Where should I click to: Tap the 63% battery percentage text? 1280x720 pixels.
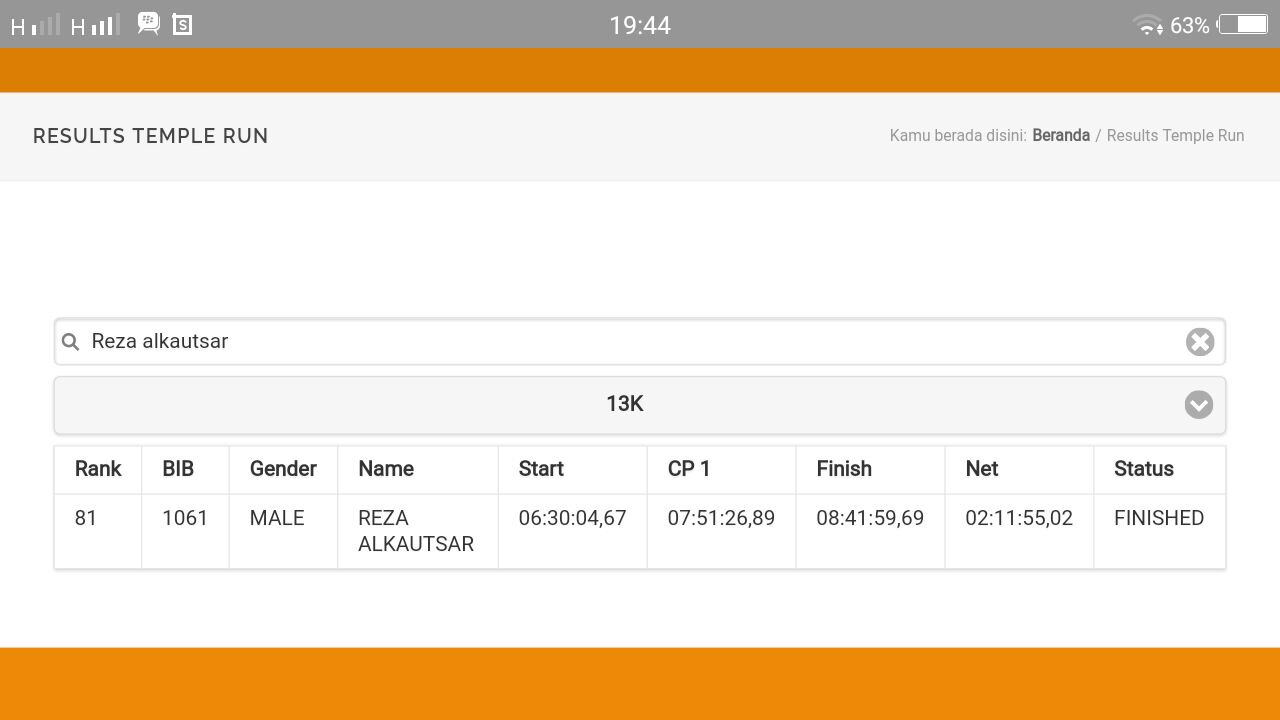(x=1190, y=25)
